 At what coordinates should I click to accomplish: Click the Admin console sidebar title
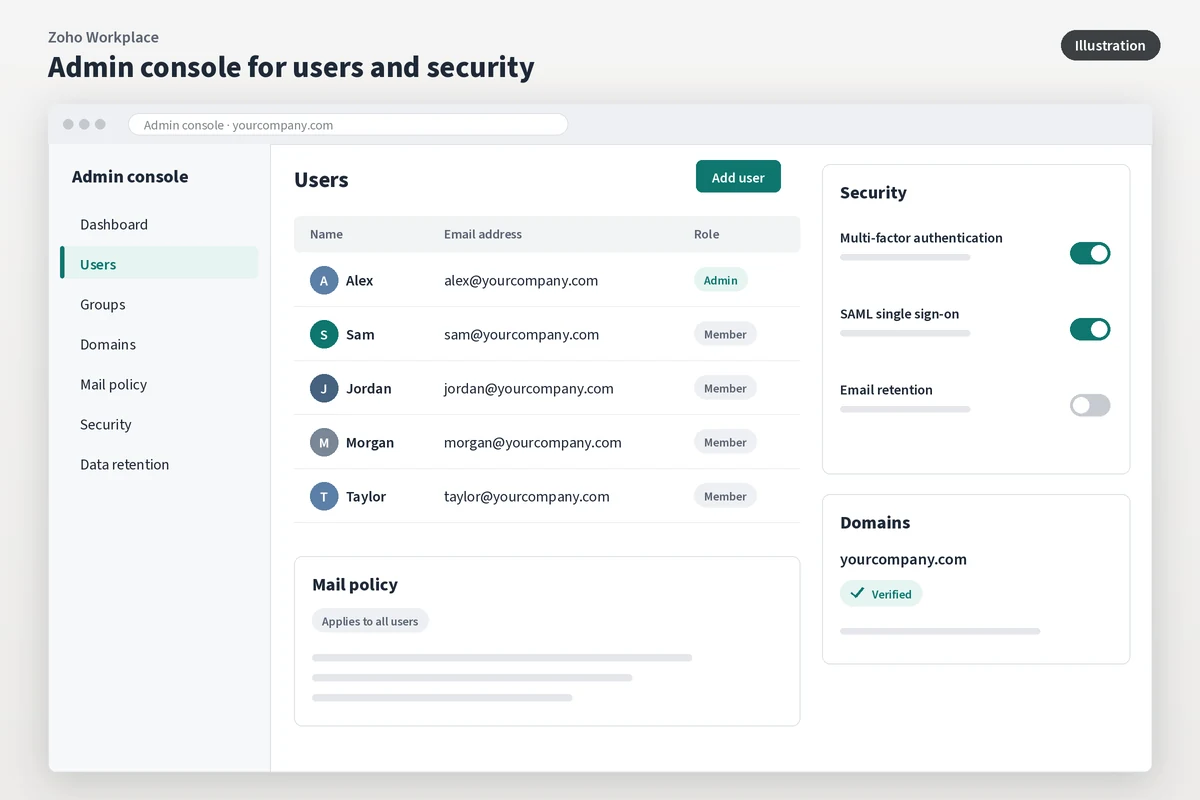[x=130, y=176]
